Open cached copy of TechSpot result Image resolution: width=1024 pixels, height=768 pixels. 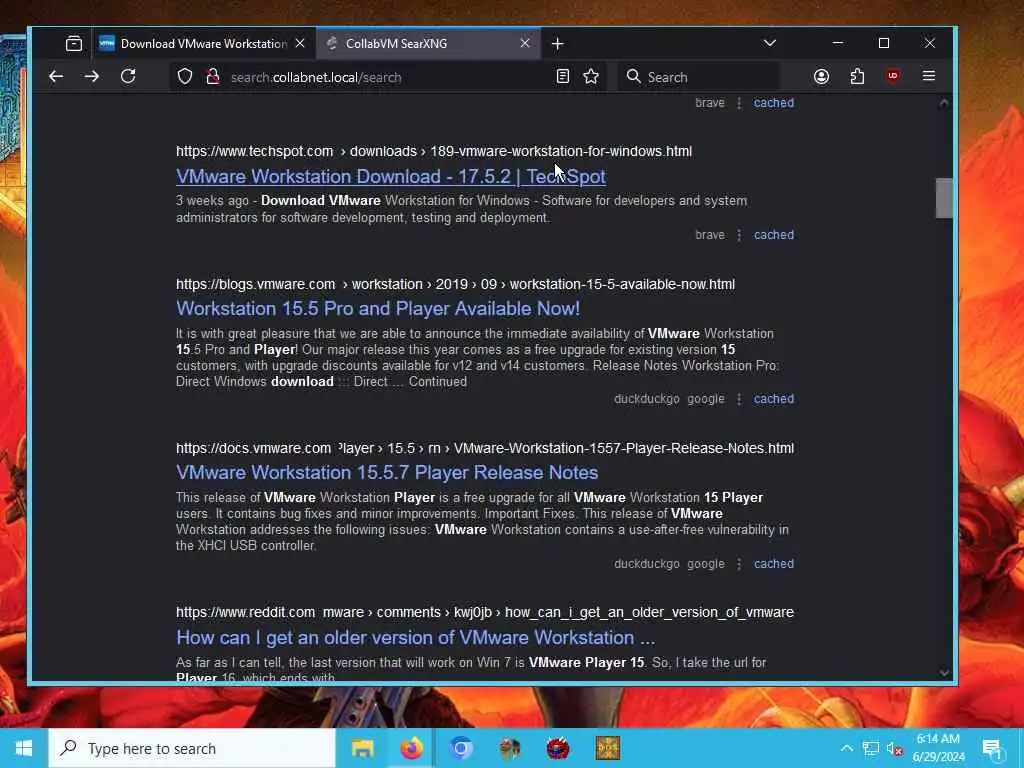click(774, 234)
